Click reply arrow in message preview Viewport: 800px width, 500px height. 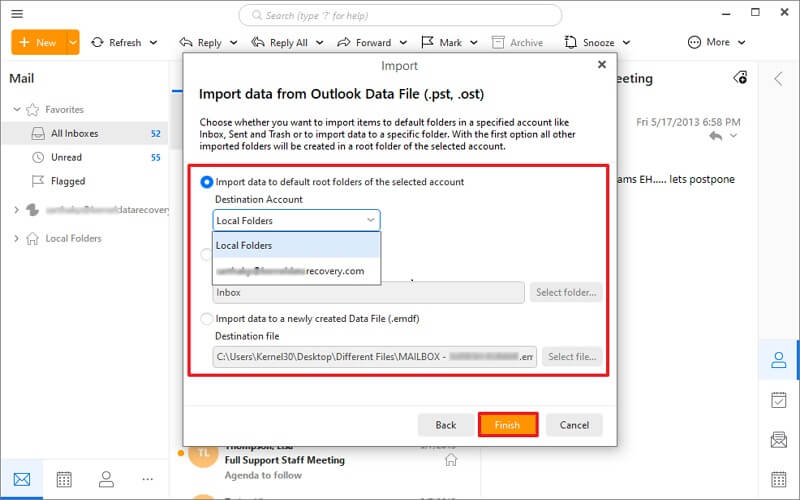pyautogui.click(x=716, y=136)
